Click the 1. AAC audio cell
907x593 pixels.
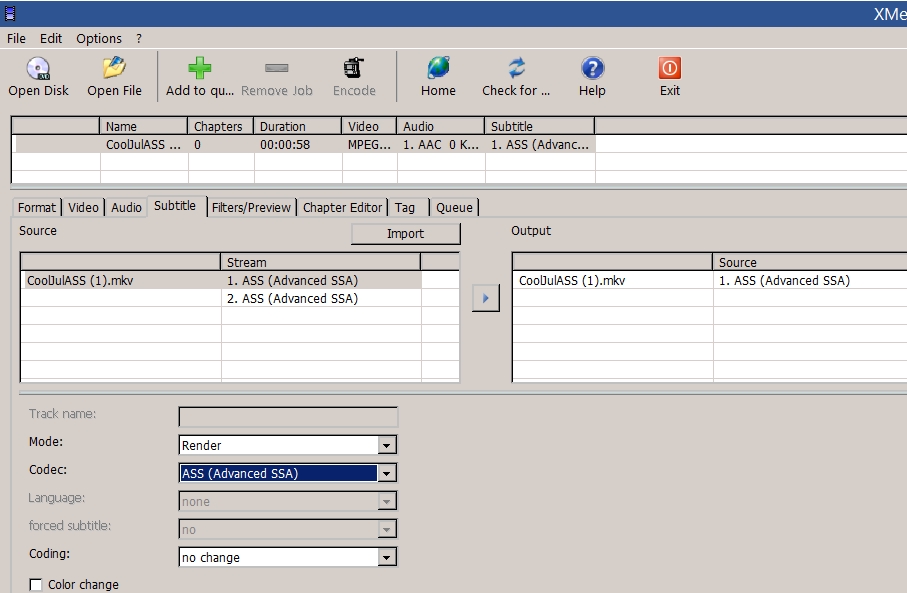pyautogui.click(x=441, y=145)
